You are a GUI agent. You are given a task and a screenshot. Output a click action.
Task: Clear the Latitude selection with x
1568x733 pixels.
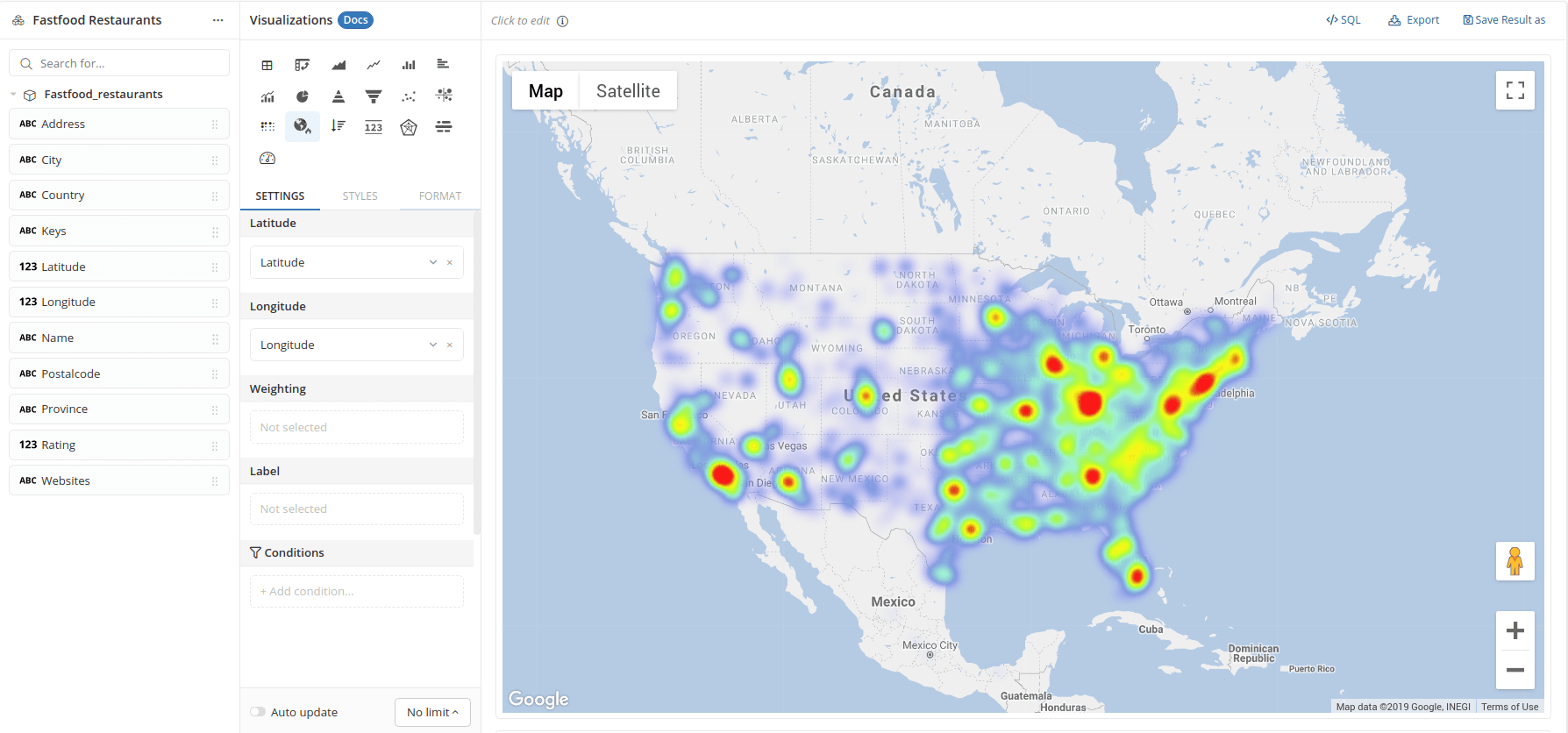pos(450,262)
